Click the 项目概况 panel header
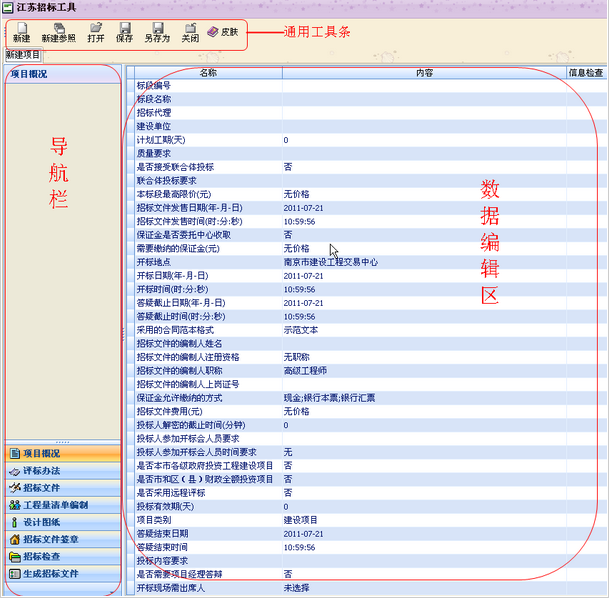615x598 pixels. (x=63, y=74)
